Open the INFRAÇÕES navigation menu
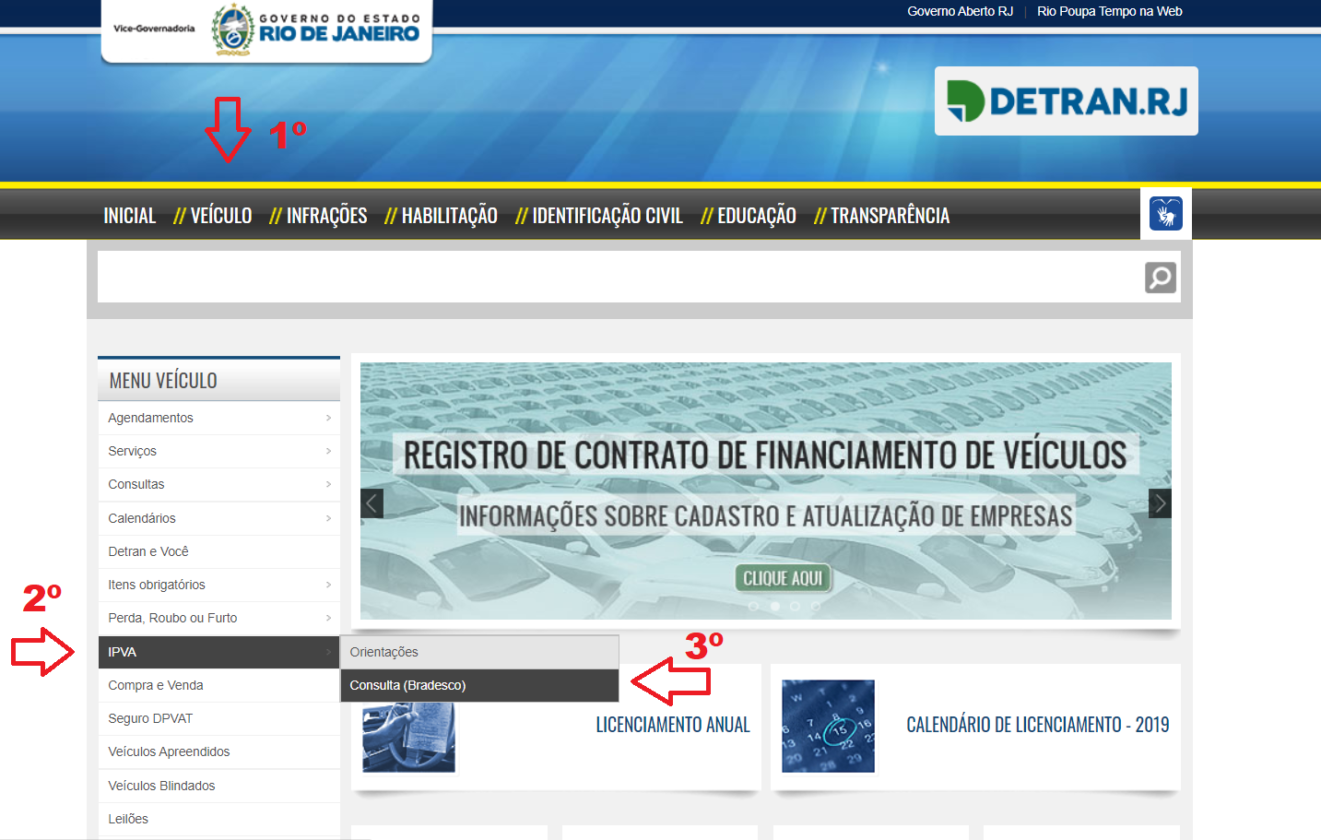Viewport: 1321px width, 840px height. [x=327, y=215]
